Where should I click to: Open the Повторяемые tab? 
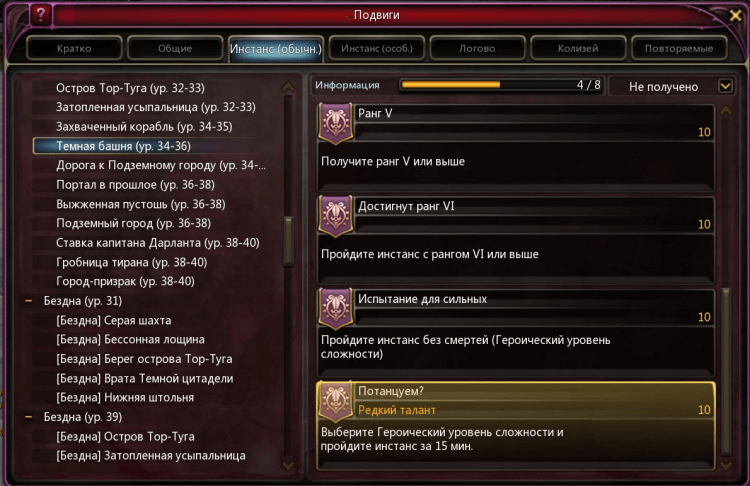679,48
